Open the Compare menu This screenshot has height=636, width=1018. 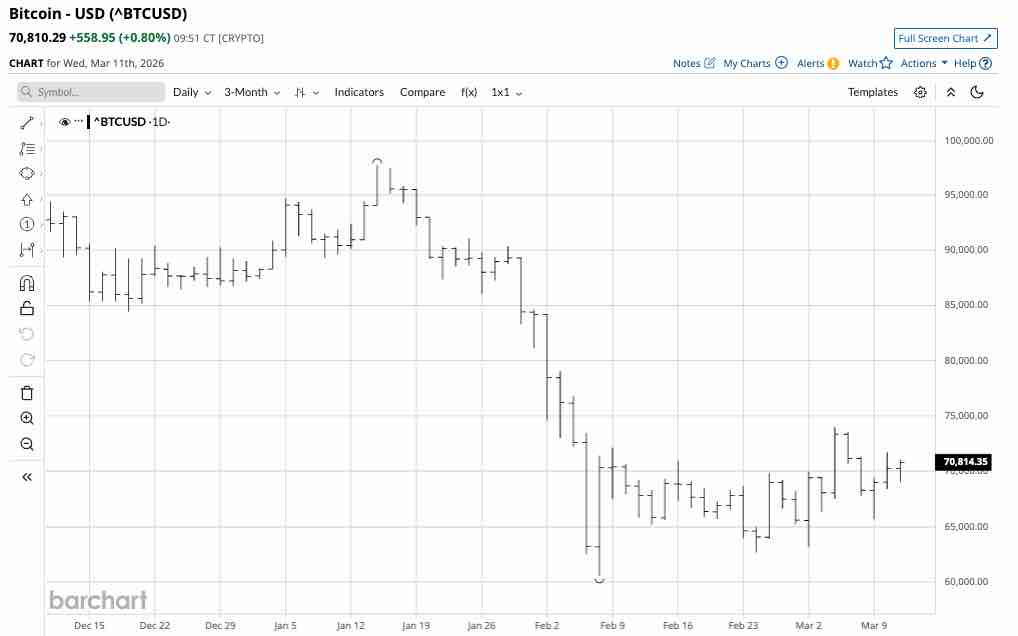[422, 92]
